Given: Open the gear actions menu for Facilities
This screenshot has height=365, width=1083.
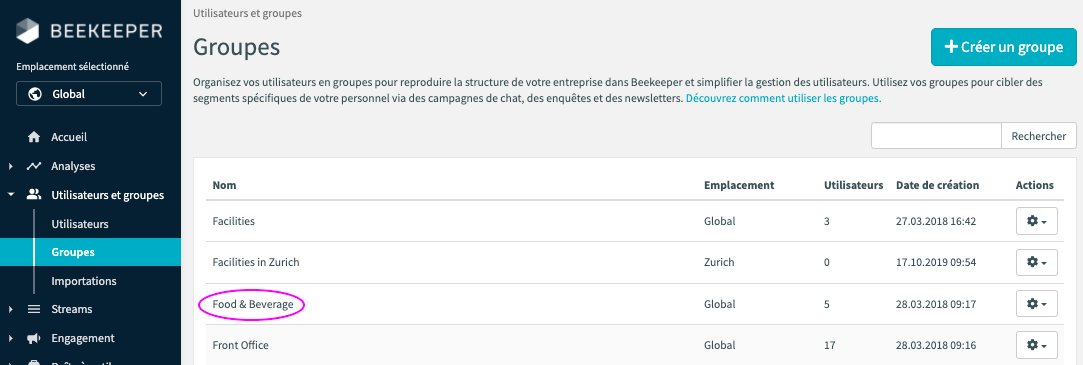Looking at the screenshot, I should (1037, 221).
